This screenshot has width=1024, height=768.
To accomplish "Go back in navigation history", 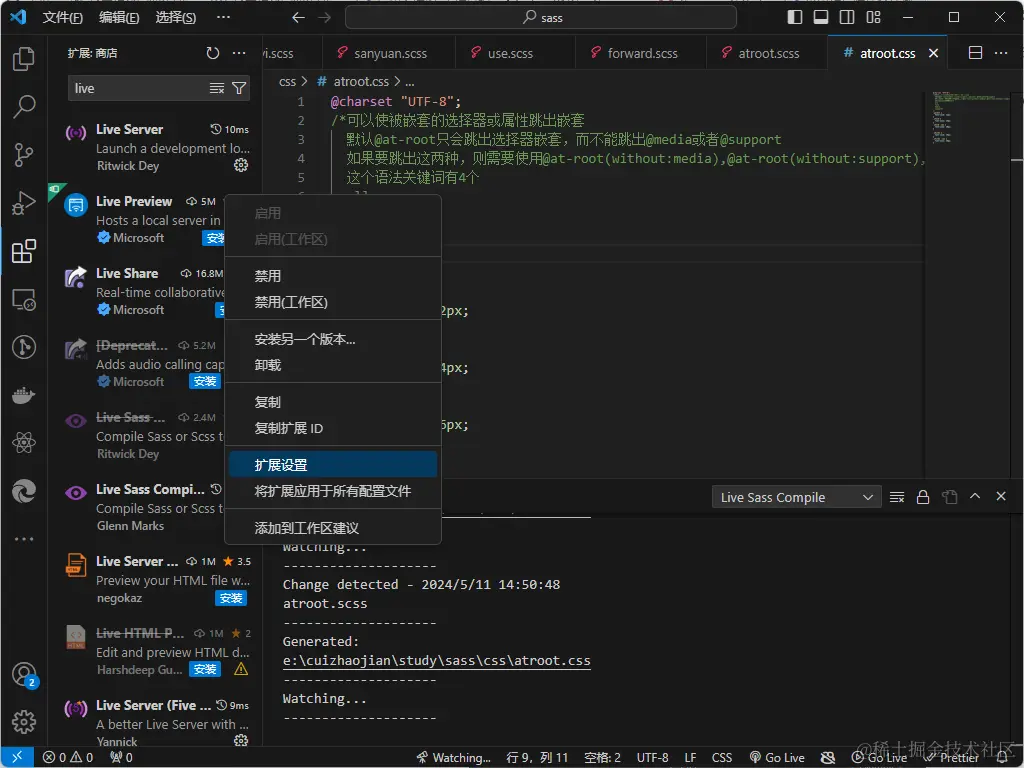I will [298, 18].
